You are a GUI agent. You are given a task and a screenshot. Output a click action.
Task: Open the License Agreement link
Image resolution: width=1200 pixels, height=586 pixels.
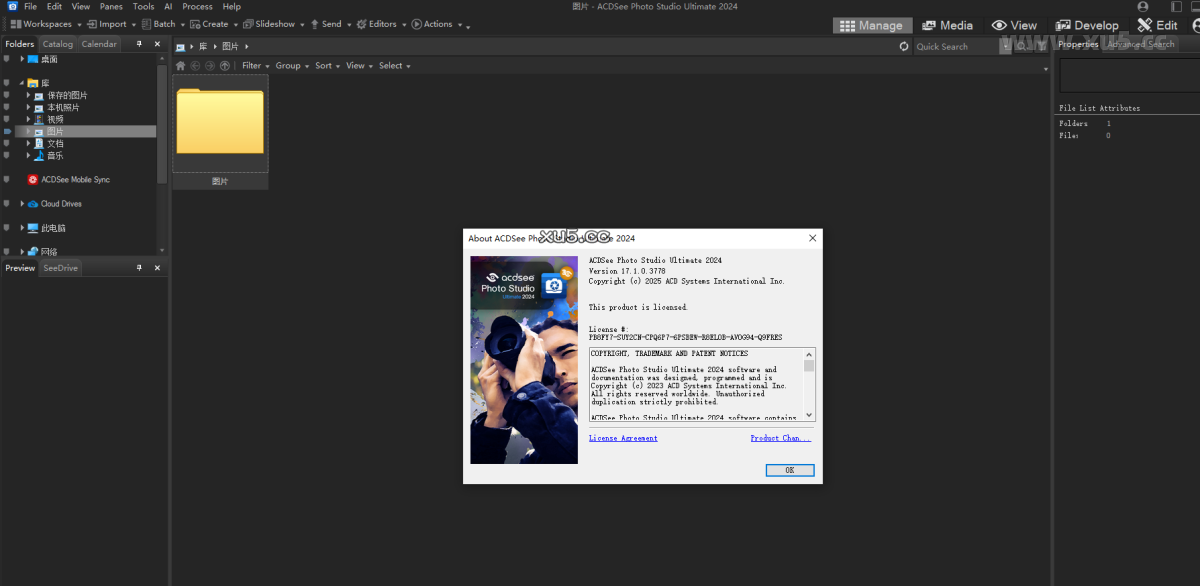[623, 438]
